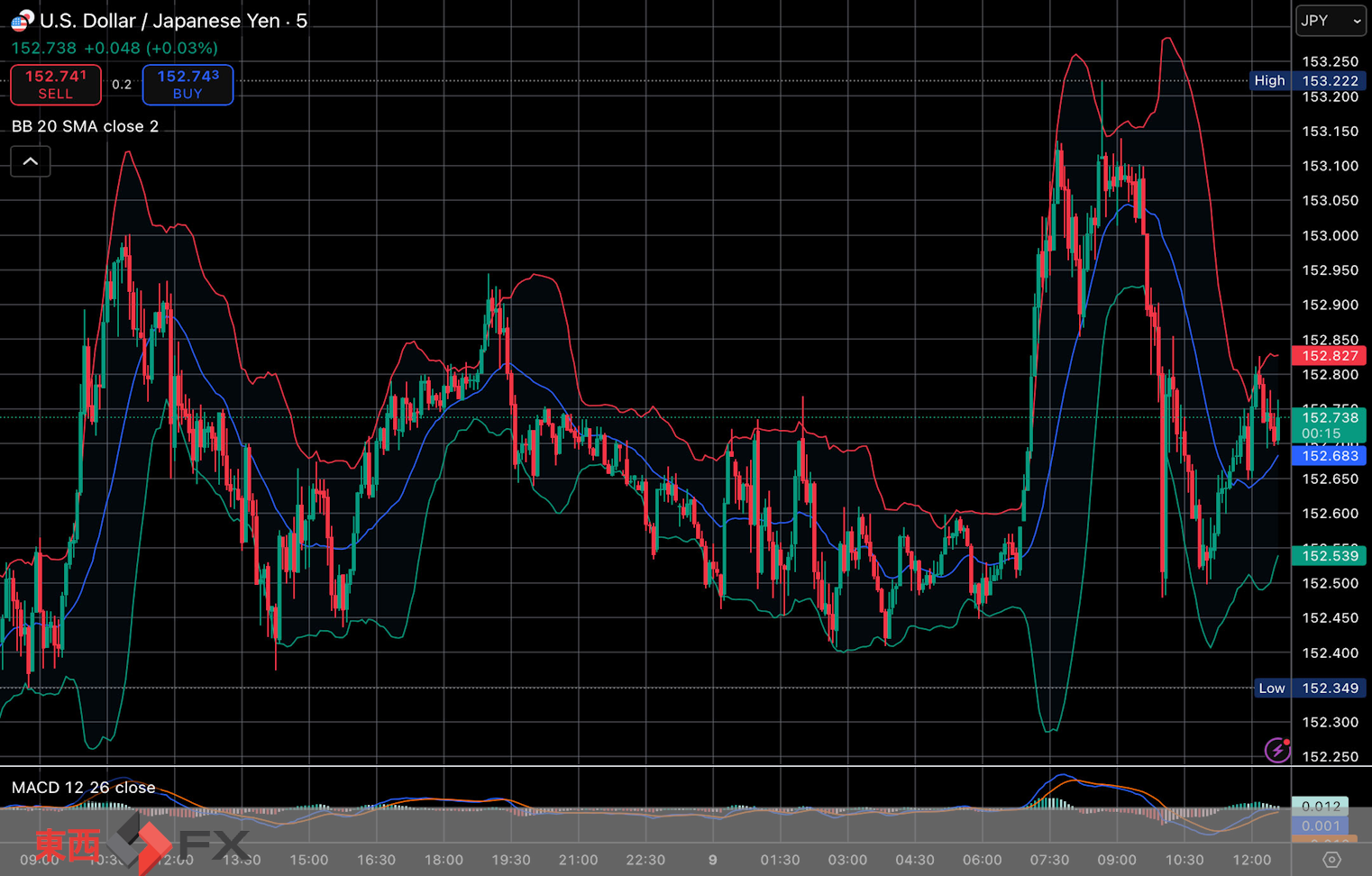The width and height of the screenshot is (1372, 876).
Task: Click the USD/JPY flag pair icon
Action: [x=23, y=20]
